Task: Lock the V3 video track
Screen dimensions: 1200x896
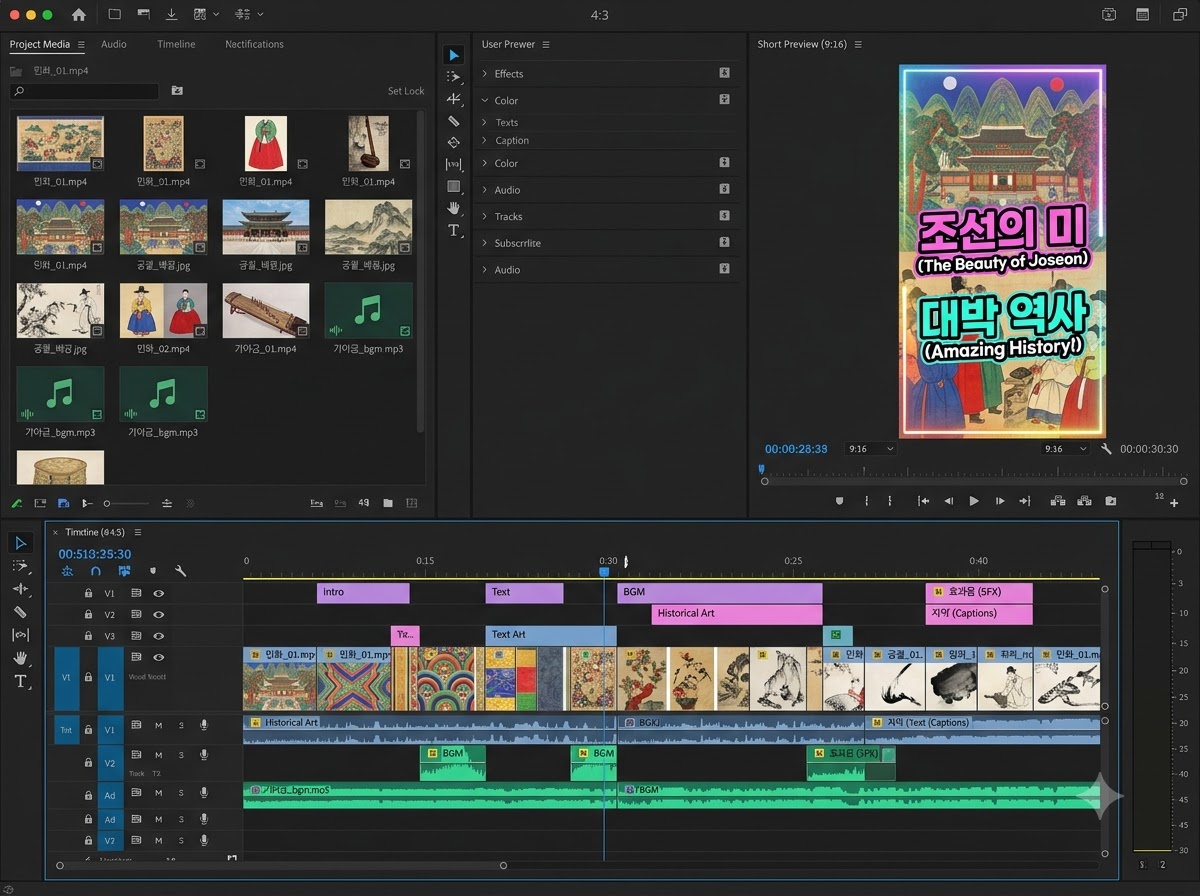Action: click(88, 636)
